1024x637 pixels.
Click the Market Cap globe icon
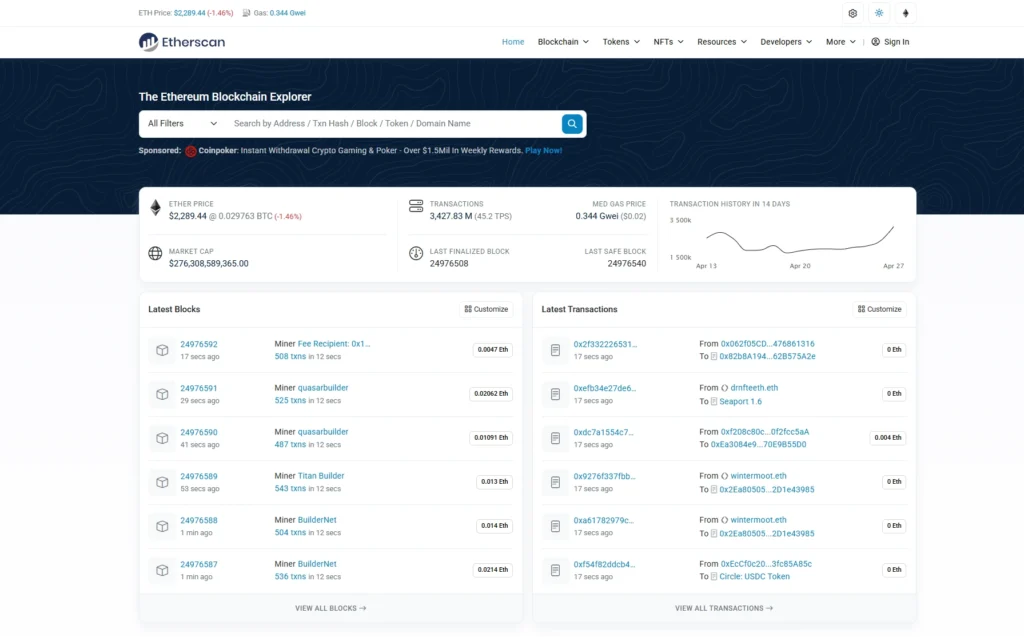(155, 253)
